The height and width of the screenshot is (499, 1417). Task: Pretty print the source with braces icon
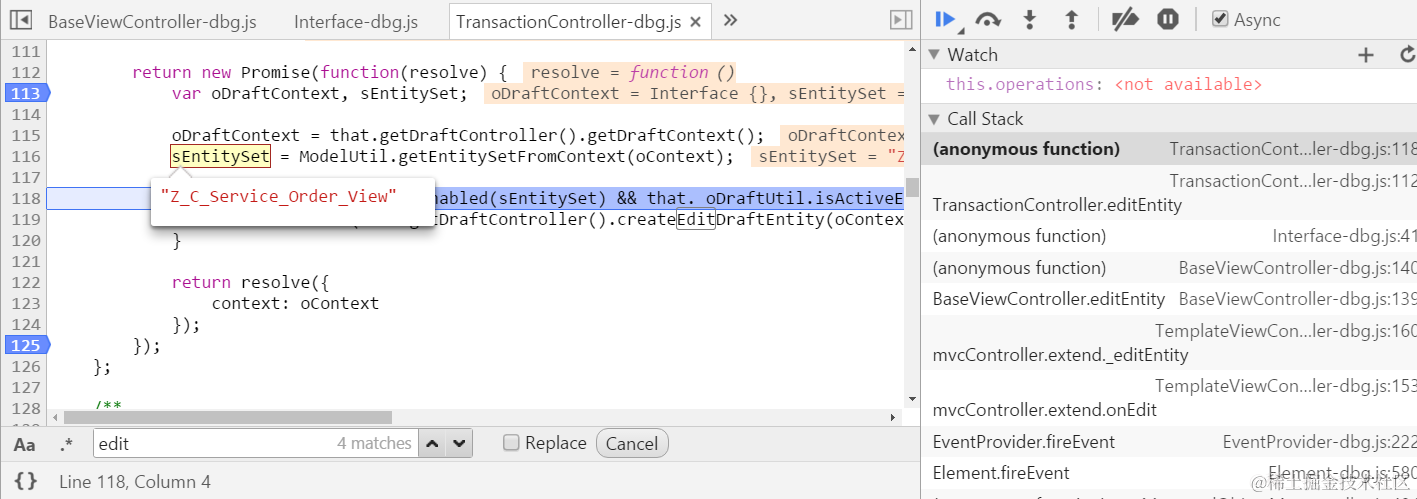[x=25, y=482]
